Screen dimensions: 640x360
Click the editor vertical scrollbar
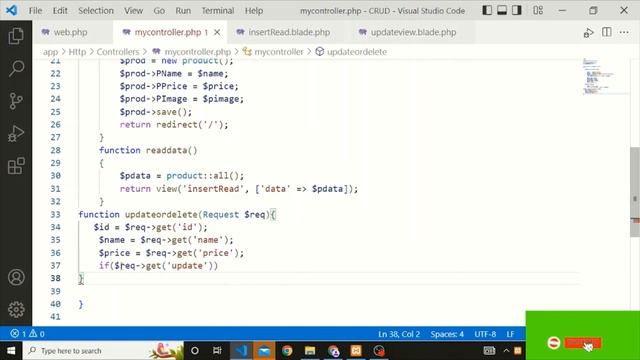click(635, 192)
